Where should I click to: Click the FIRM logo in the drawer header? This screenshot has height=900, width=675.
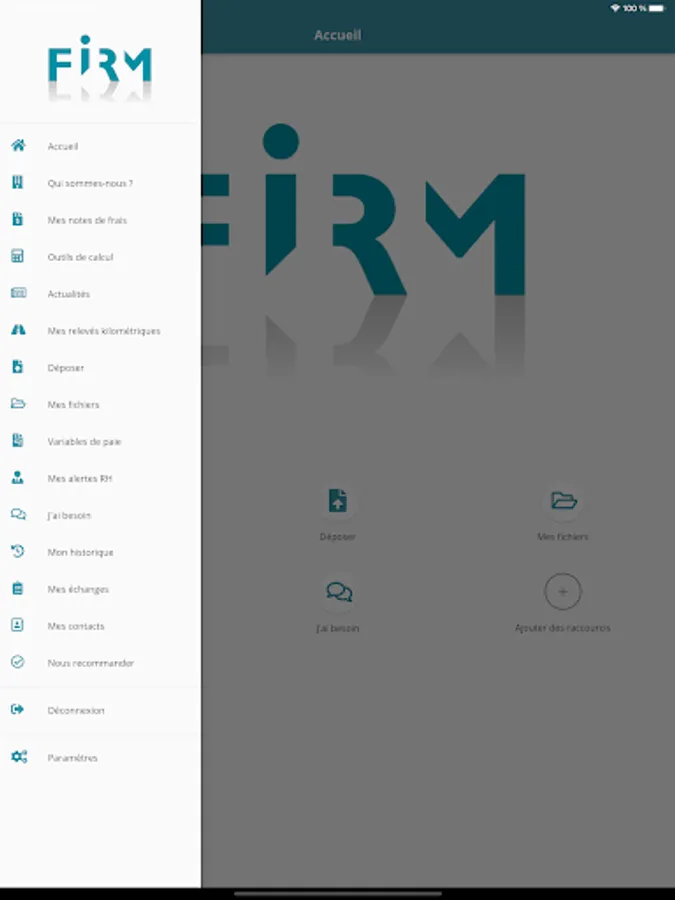point(100,68)
